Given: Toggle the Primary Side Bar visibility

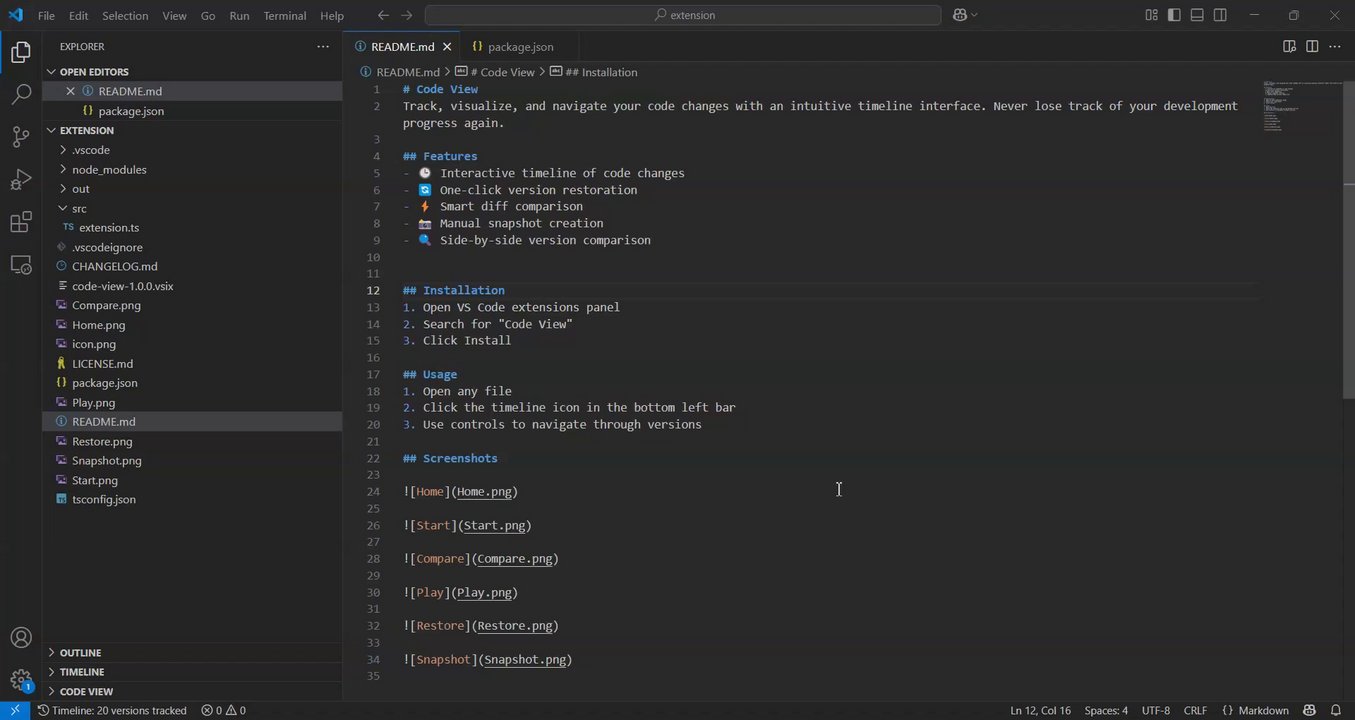Looking at the screenshot, I should [x=1174, y=15].
